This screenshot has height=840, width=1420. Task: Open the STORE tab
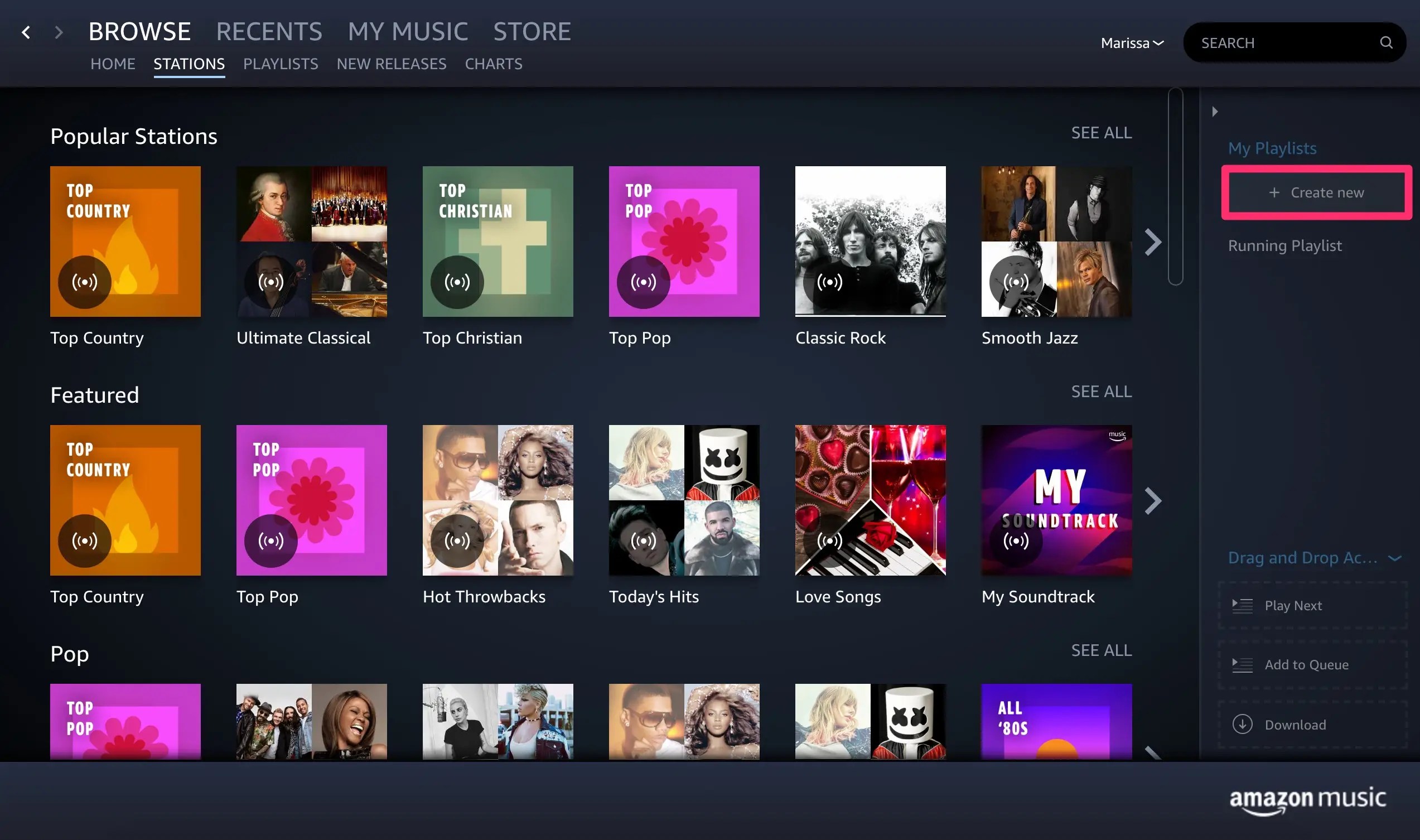[x=532, y=32]
